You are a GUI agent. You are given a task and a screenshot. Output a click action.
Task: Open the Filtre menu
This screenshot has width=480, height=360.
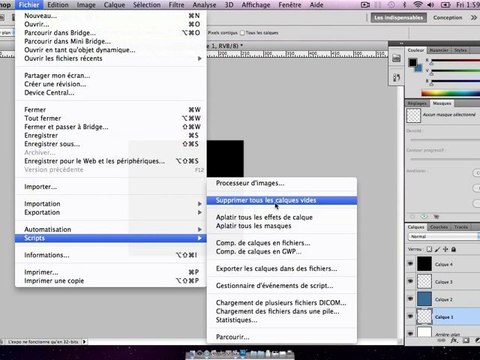coord(176,5)
